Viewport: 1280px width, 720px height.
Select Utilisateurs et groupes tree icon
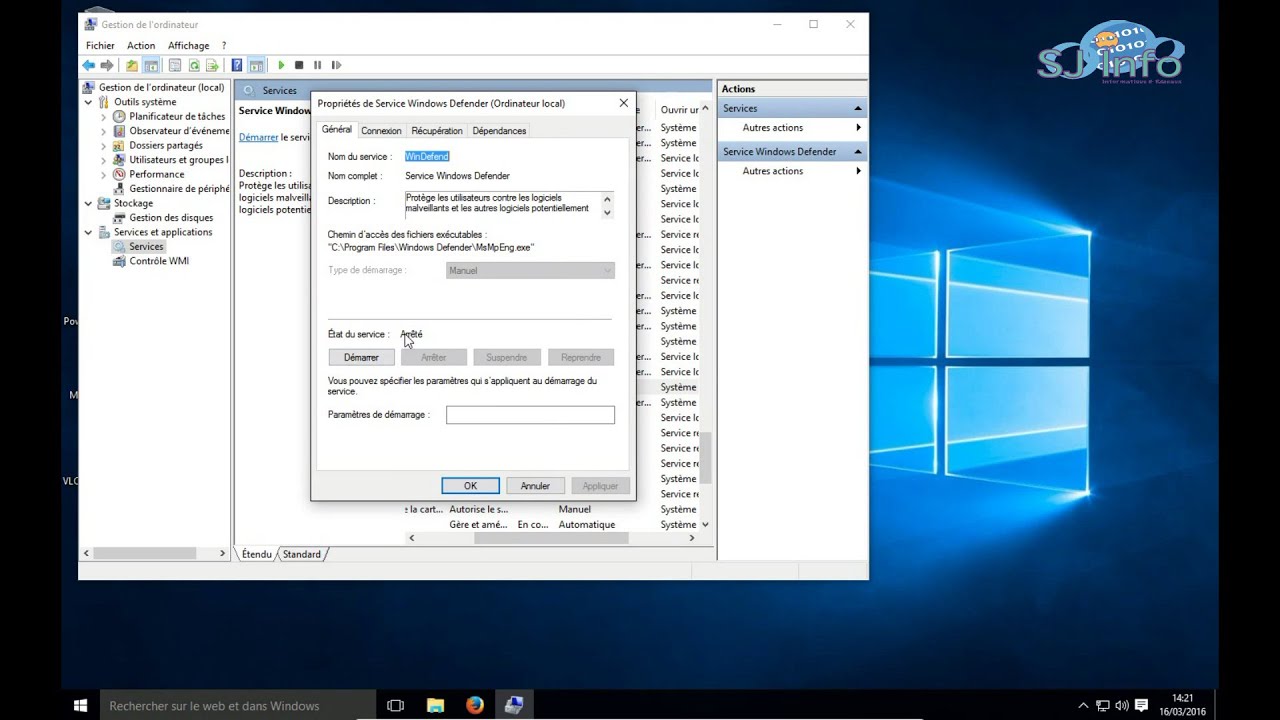click(119, 159)
